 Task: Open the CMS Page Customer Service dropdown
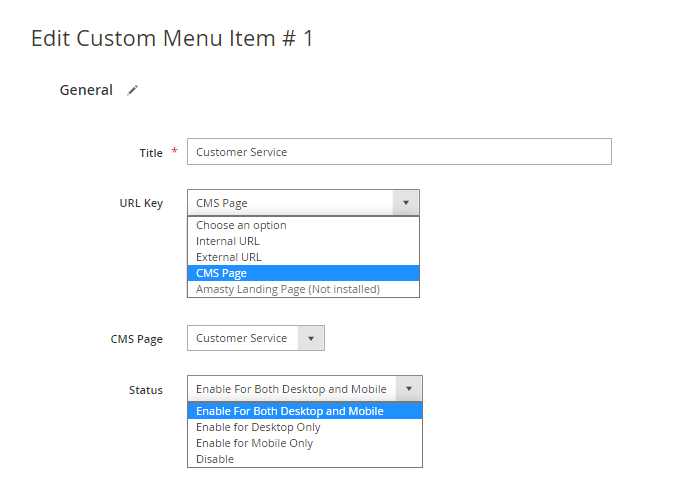256,338
